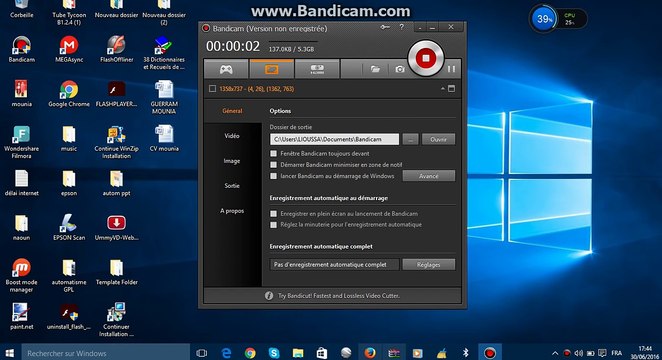This screenshot has height=360, width=662.
Task: Open Windows Store from the taskbar
Action: tap(322, 353)
